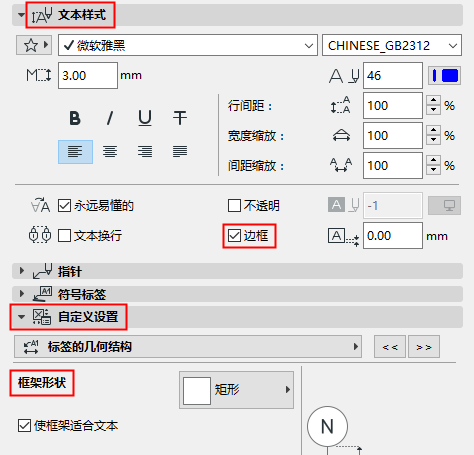
Task: Click the 0.00 frame offset field
Action: coord(393,236)
